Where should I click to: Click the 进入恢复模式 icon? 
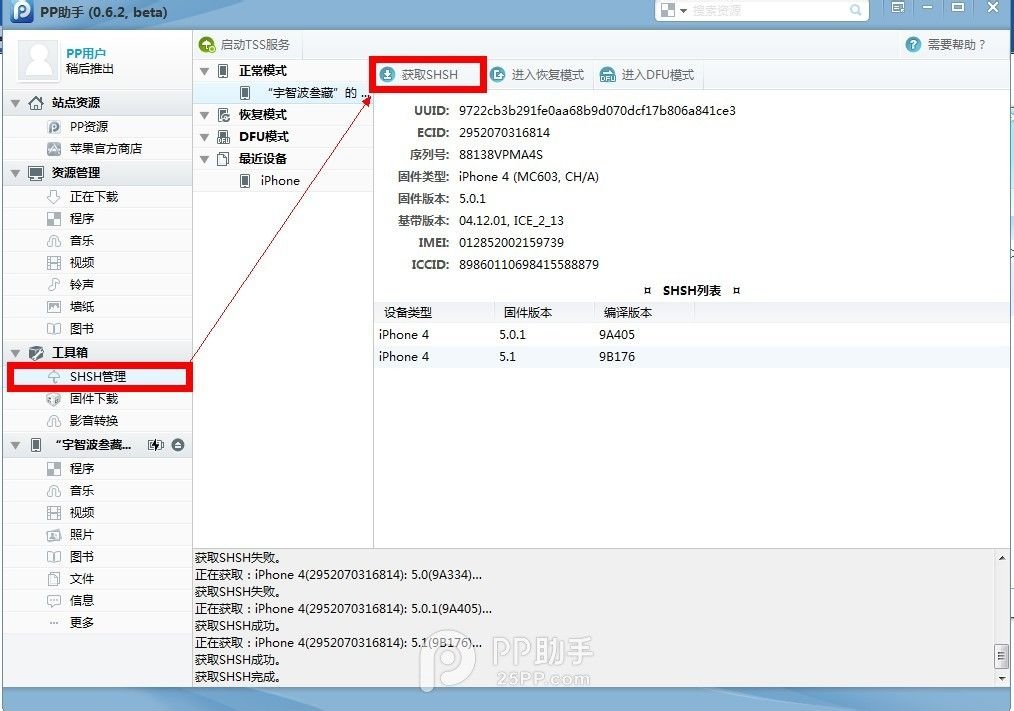point(497,74)
